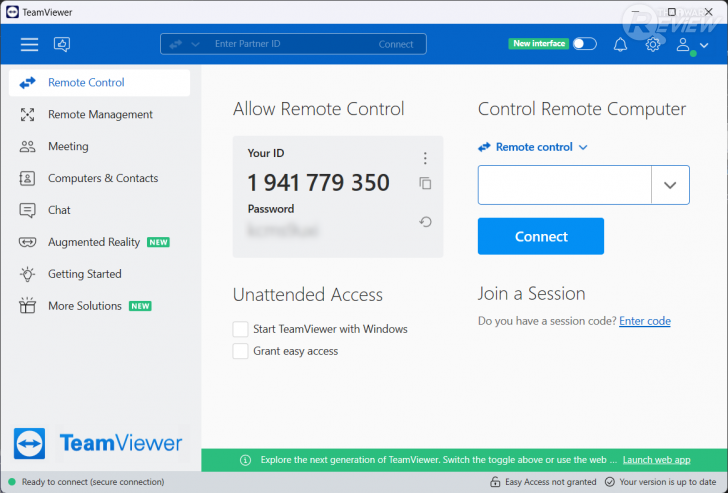Expand the partner ID history dropdown arrow

[x=670, y=185]
